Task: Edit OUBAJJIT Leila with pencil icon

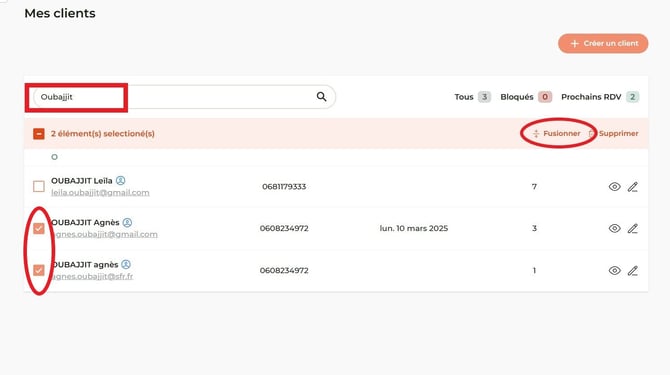Action: point(633,187)
